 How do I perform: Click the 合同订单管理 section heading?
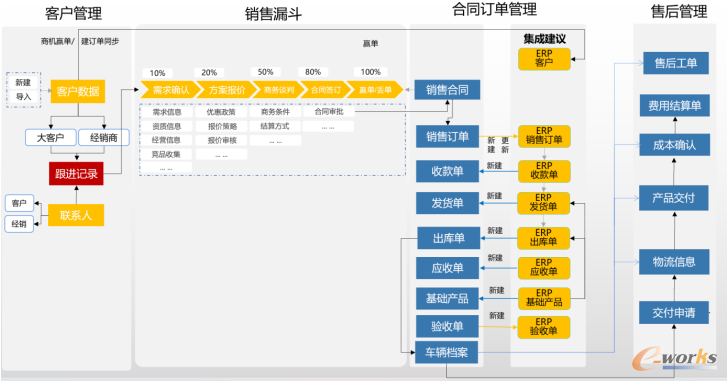click(495, 9)
